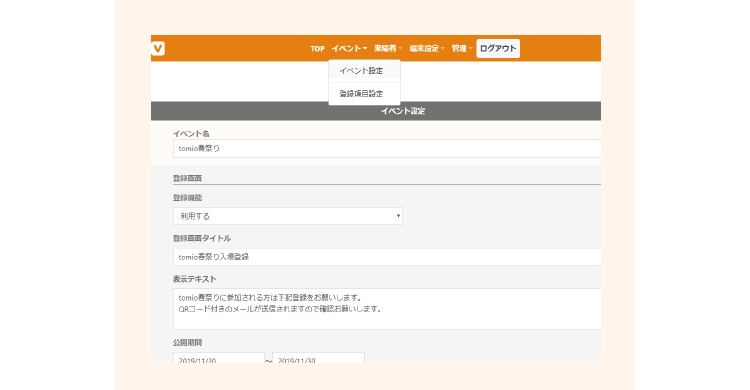Open the 登録機能 select box
The image size is (750, 390).
(x=288, y=216)
